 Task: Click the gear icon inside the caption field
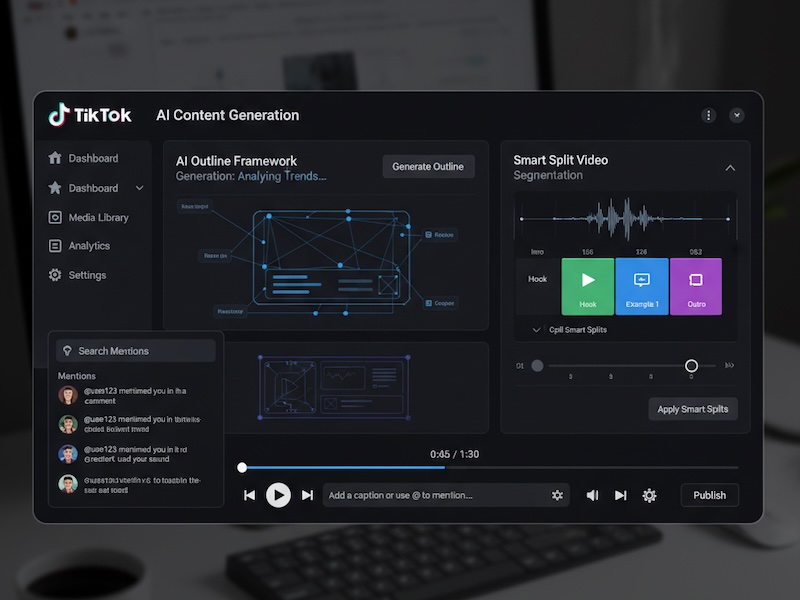(557, 495)
